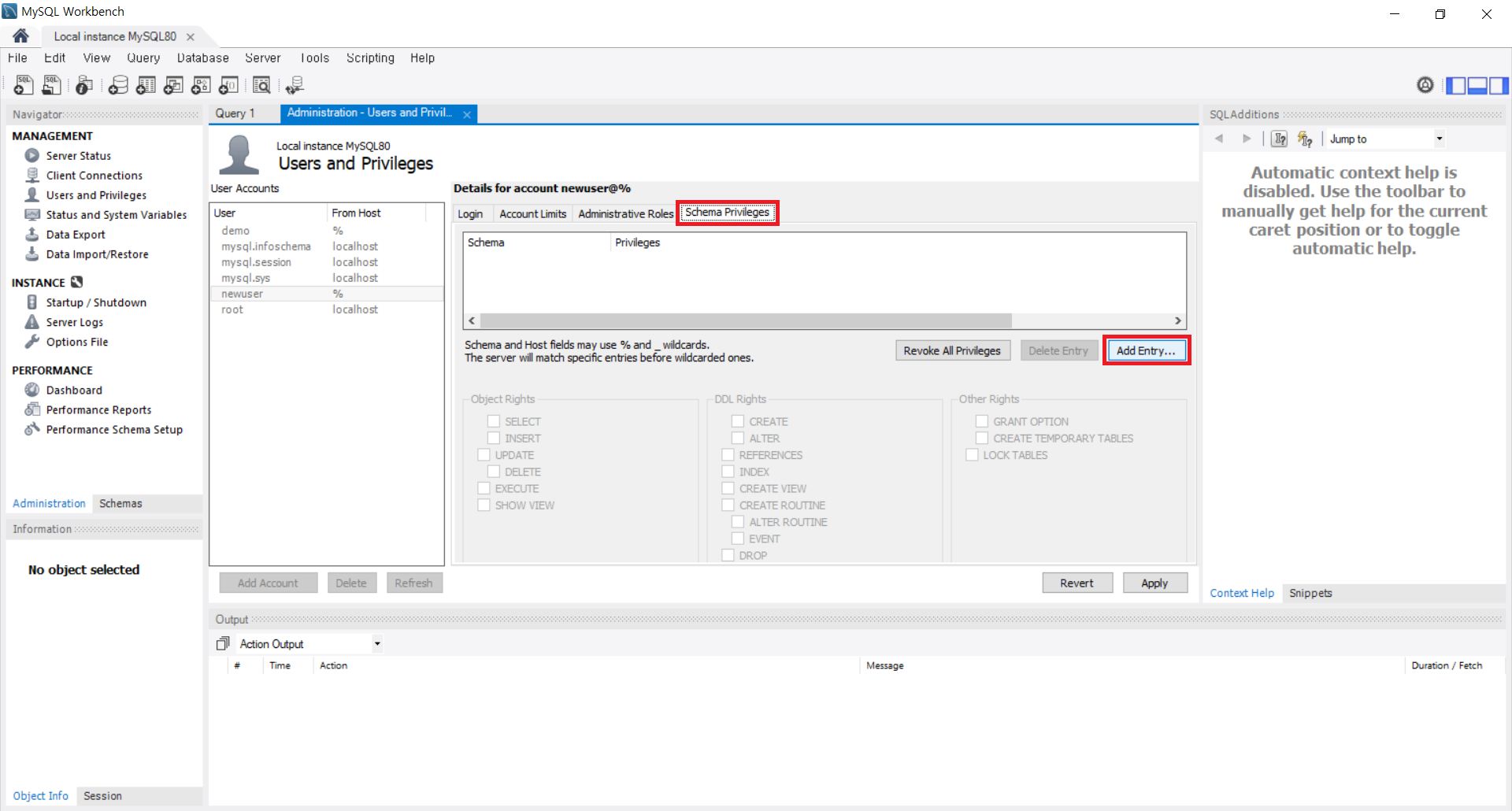This screenshot has height=811, width=1512.
Task: Select the Schema Privileges tab
Action: tap(727, 213)
